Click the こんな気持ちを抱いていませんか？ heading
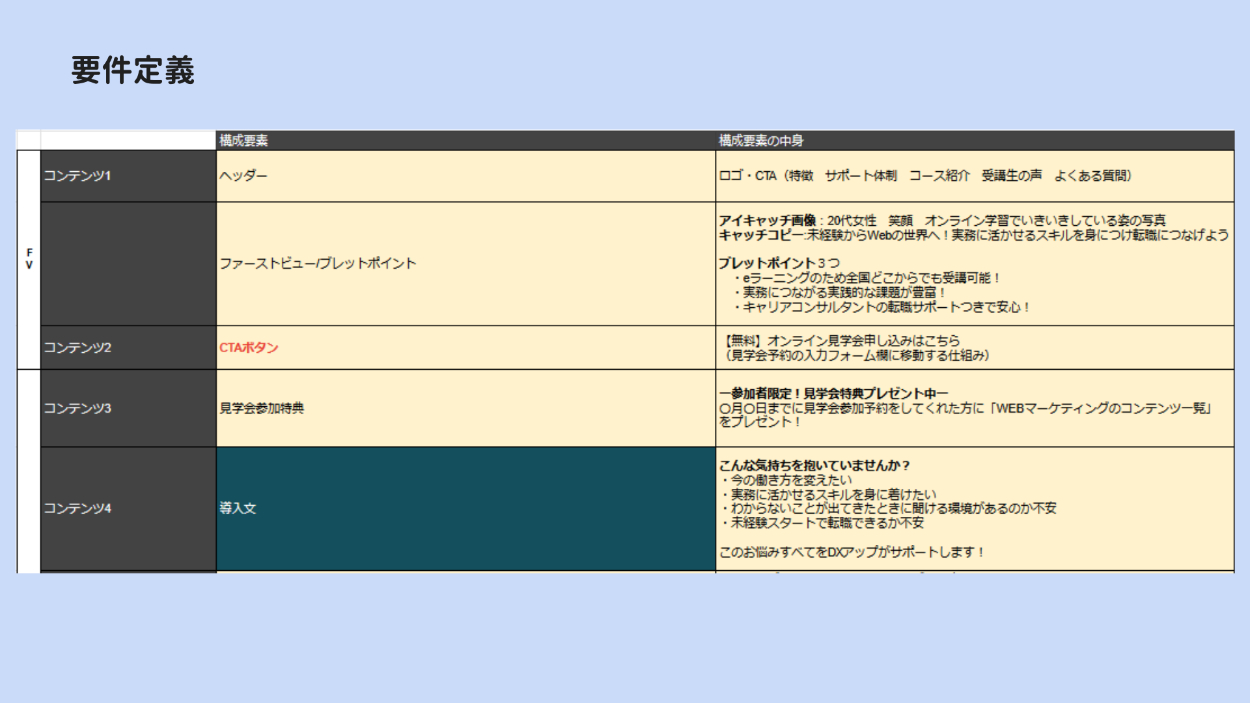This screenshot has height=703, width=1250. pyautogui.click(x=815, y=466)
